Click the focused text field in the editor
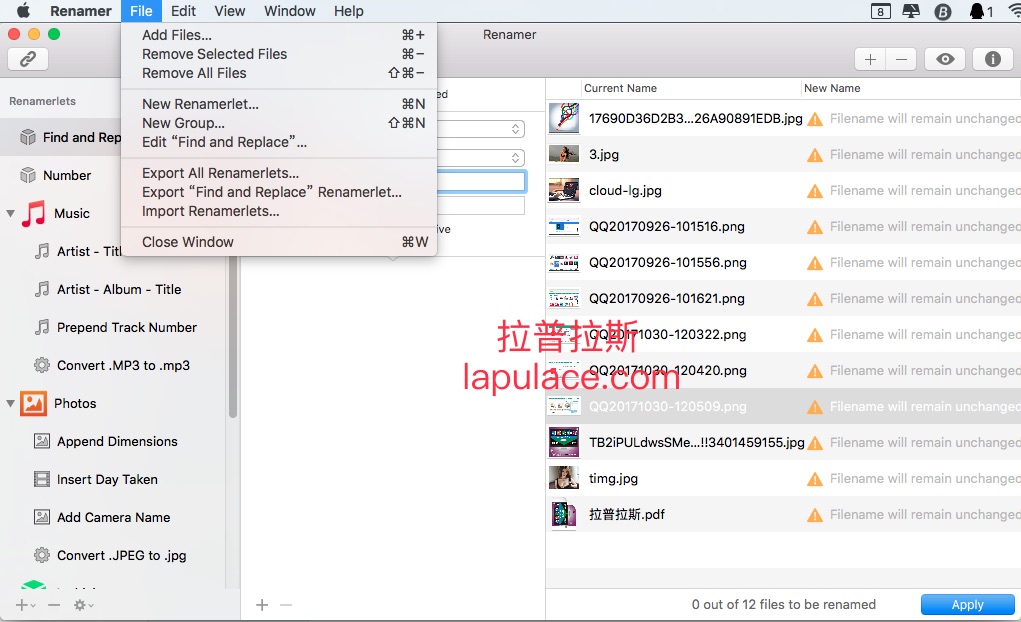 tap(481, 182)
